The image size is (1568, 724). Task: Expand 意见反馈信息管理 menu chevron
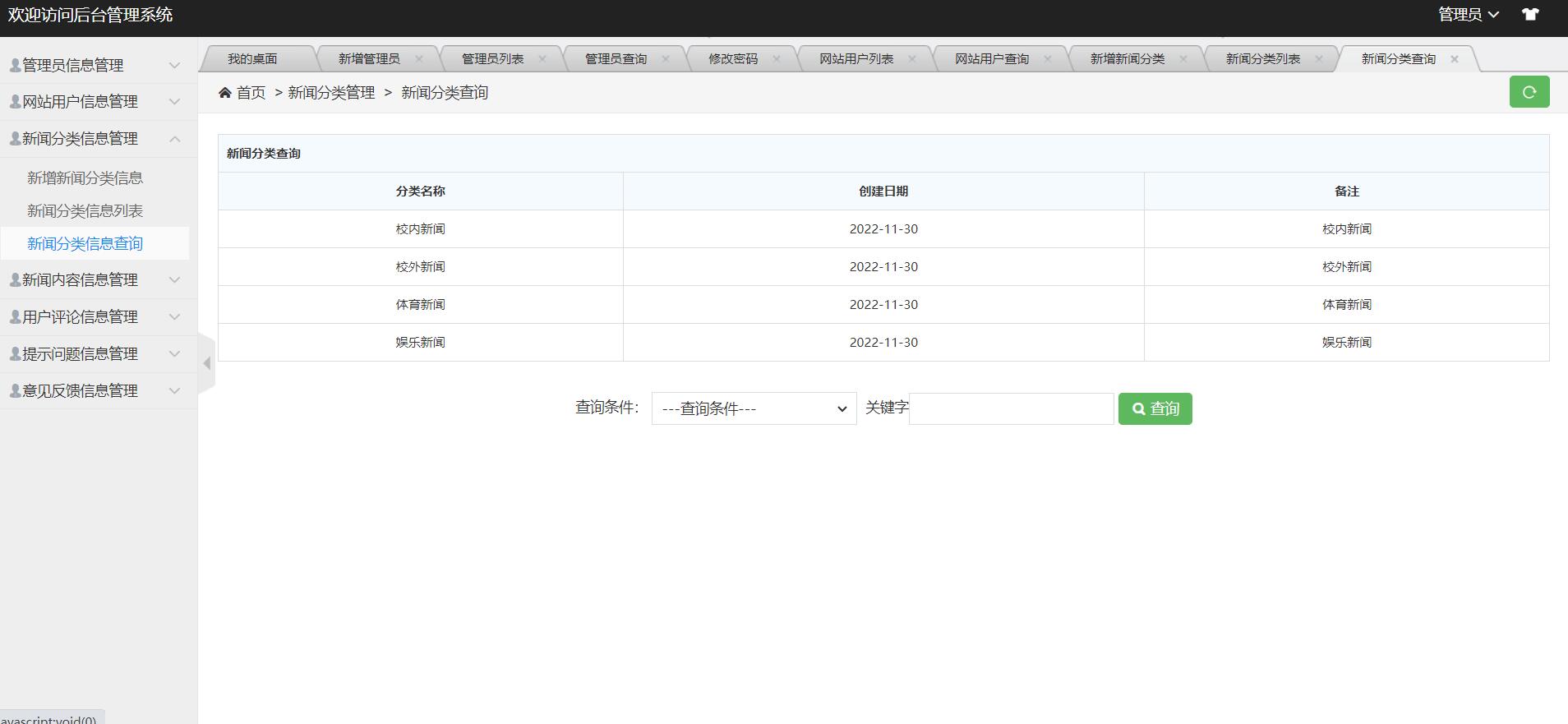[x=174, y=391]
